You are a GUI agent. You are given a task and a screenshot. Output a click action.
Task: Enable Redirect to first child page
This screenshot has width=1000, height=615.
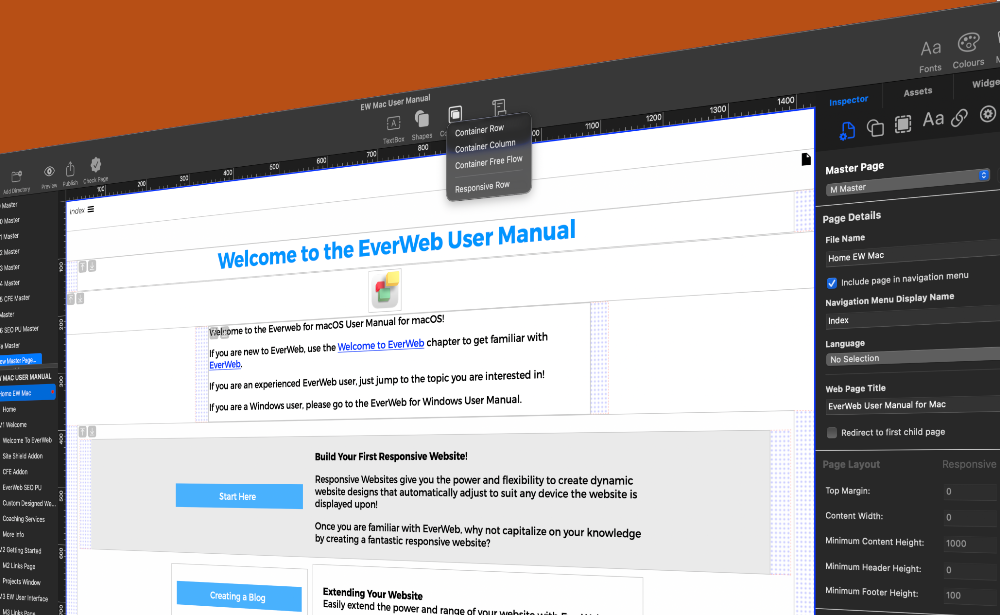831,432
